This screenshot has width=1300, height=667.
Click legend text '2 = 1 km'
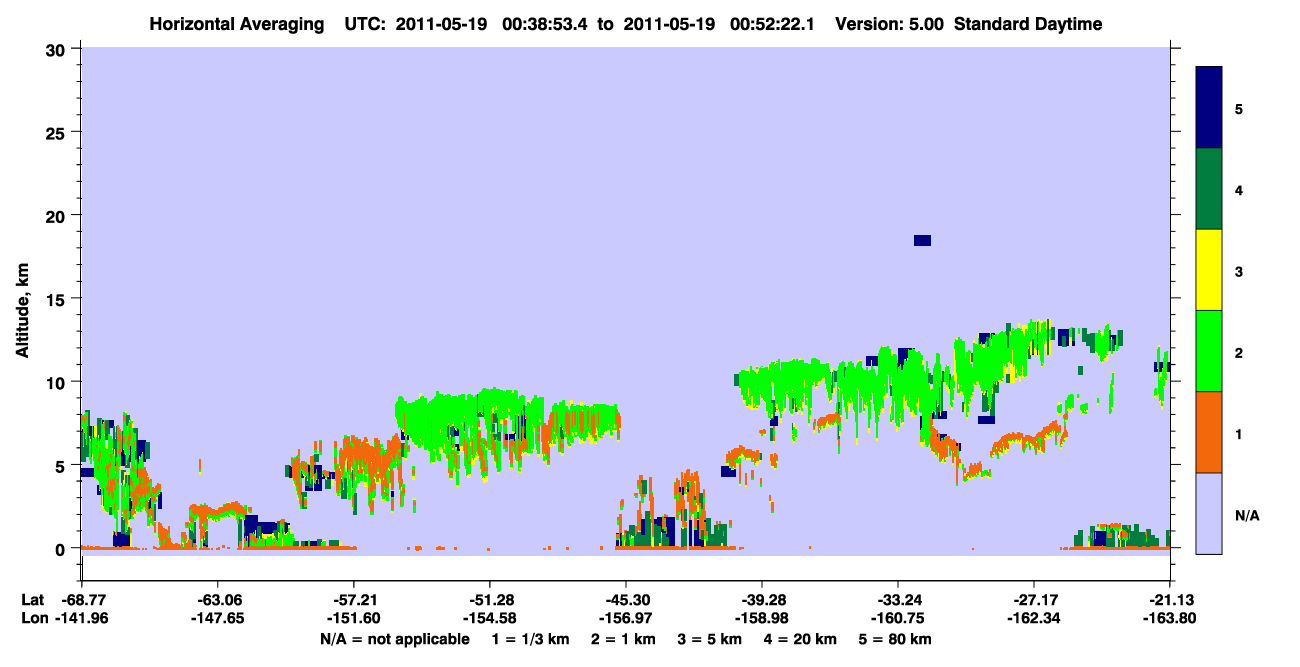[x=623, y=639]
